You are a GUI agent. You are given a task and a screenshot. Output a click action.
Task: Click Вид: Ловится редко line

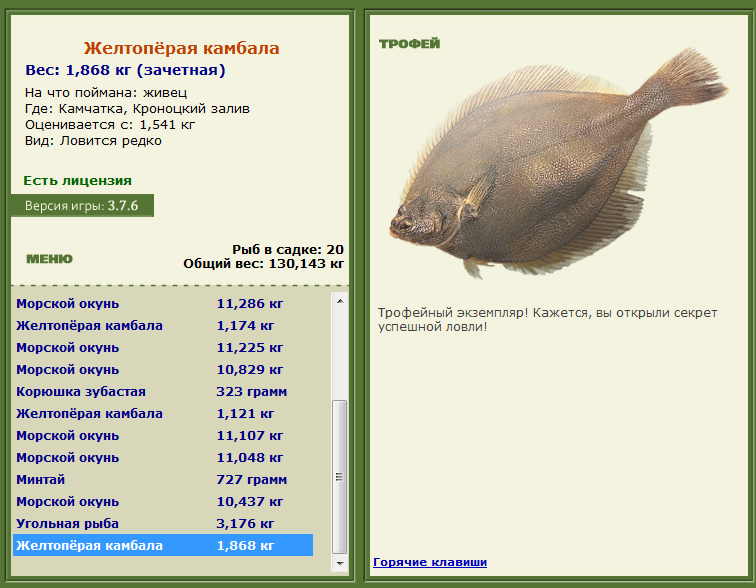point(93,141)
